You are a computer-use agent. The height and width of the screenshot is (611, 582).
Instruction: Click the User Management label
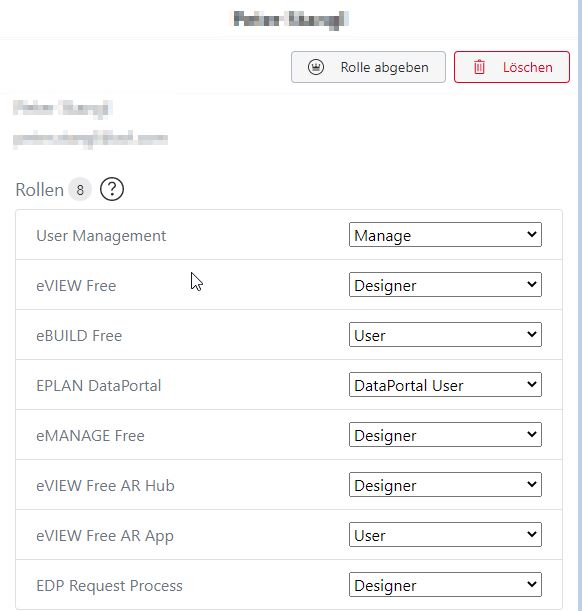click(101, 236)
